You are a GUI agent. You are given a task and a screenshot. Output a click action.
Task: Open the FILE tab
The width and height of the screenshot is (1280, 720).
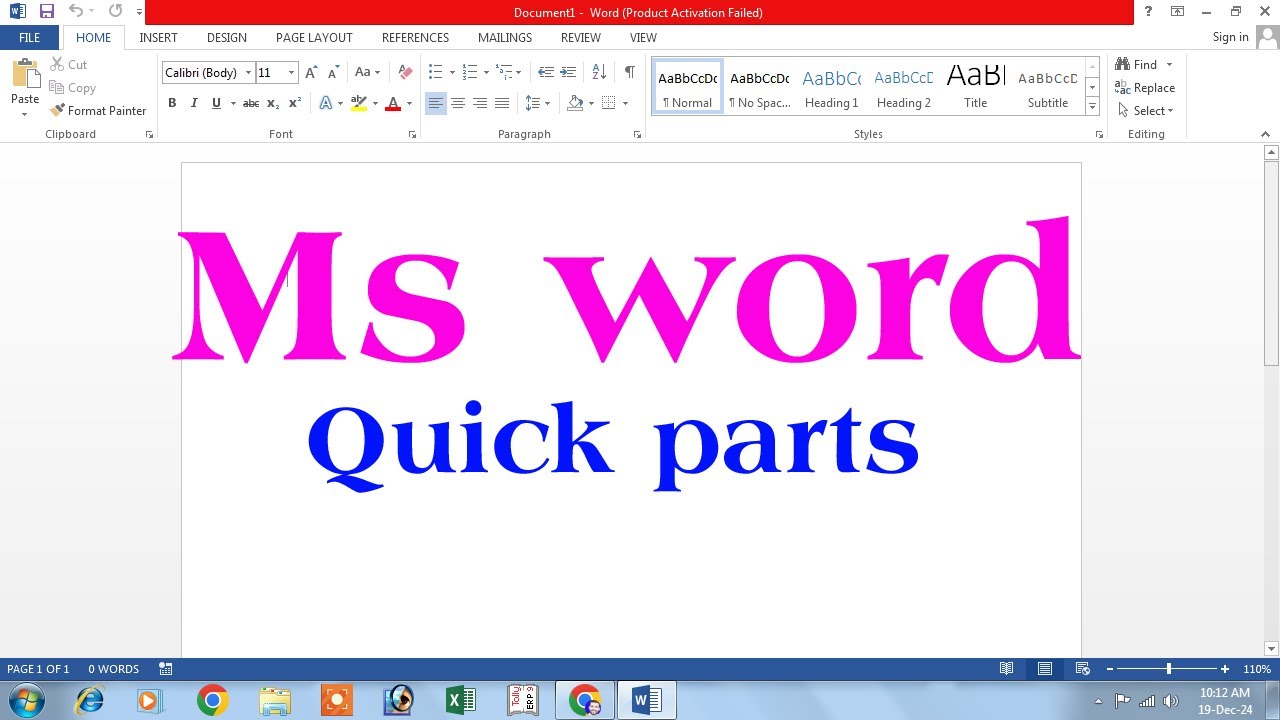30,37
